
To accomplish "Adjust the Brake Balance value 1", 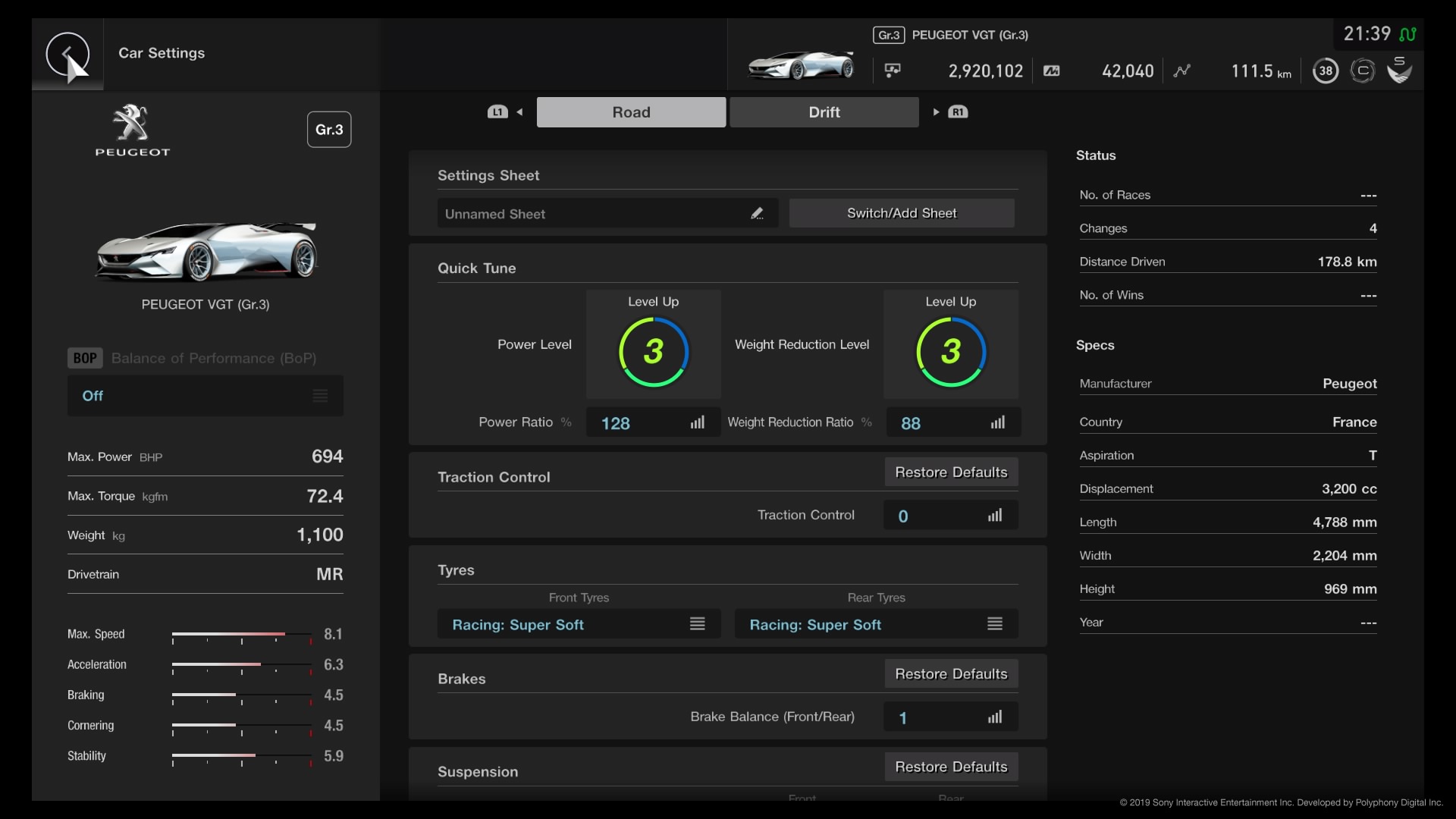I will [951, 717].
